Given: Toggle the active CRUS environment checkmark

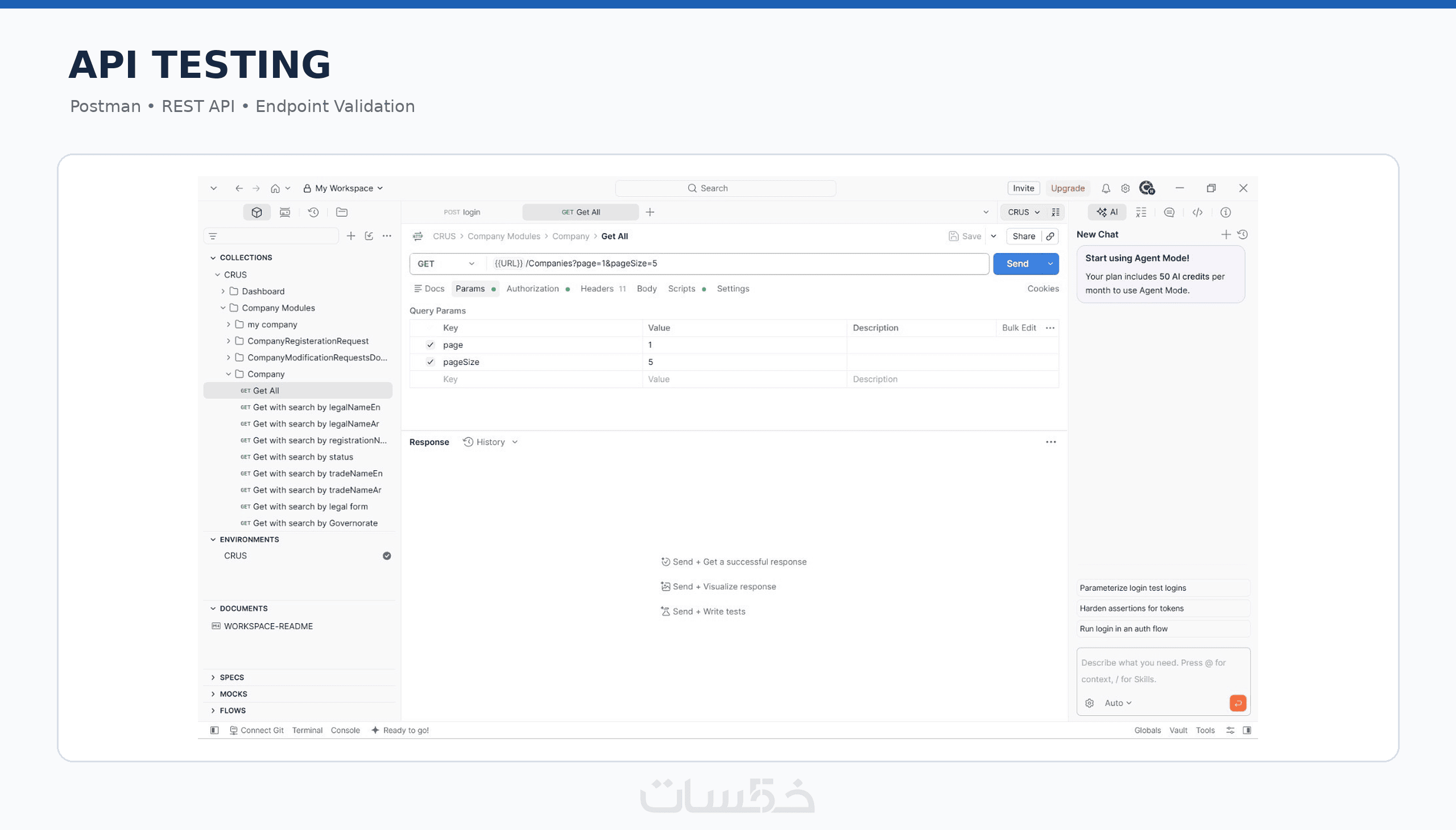Looking at the screenshot, I should pyautogui.click(x=387, y=556).
